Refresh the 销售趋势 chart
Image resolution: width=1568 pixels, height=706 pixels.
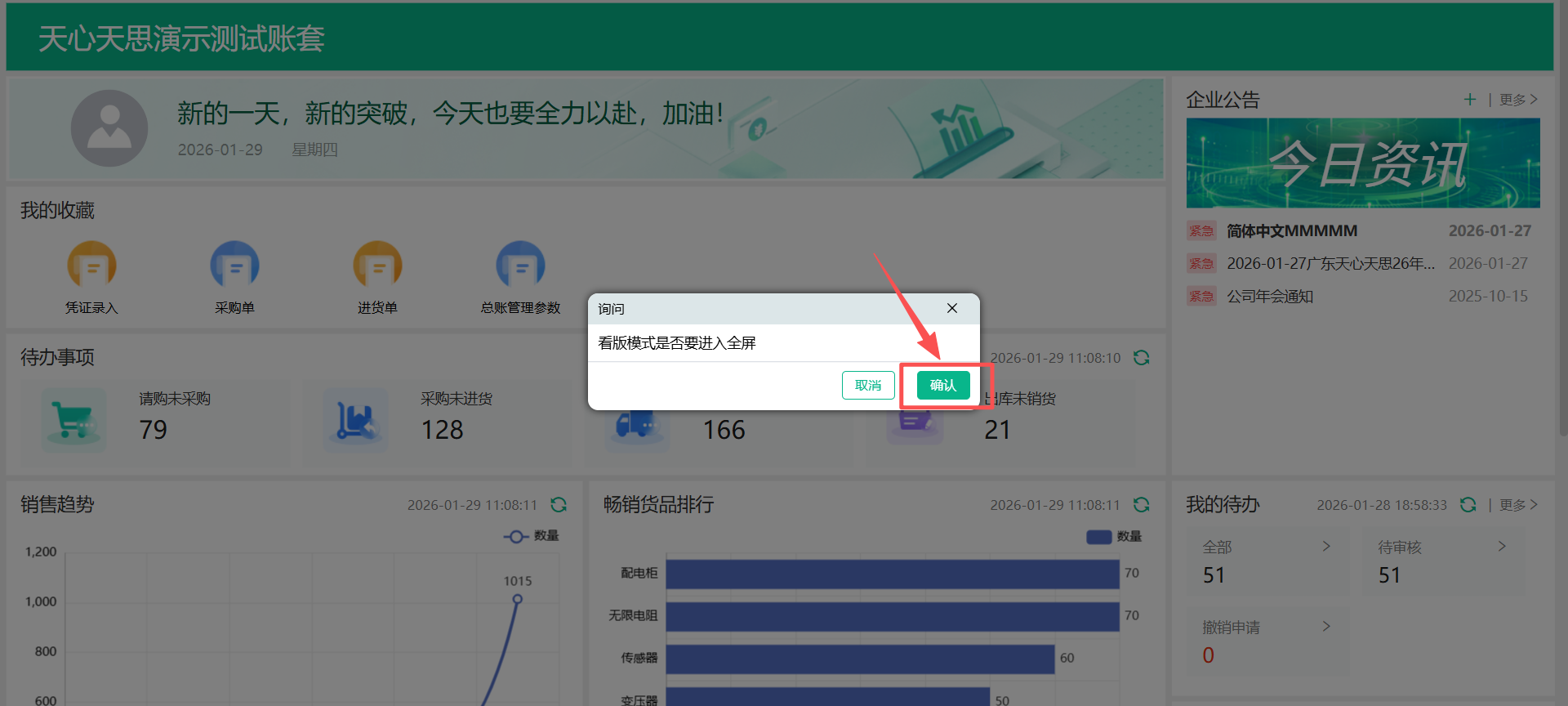point(559,505)
